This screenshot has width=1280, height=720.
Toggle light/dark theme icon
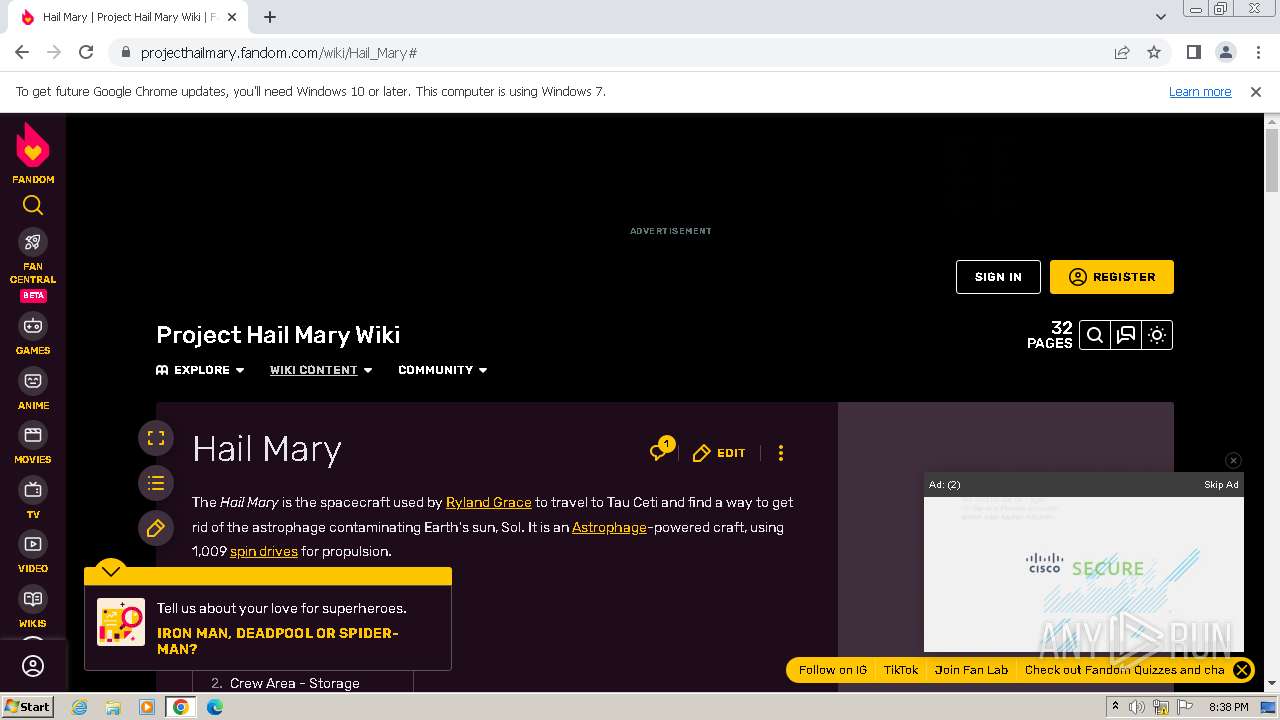click(x=1157, y=335)
